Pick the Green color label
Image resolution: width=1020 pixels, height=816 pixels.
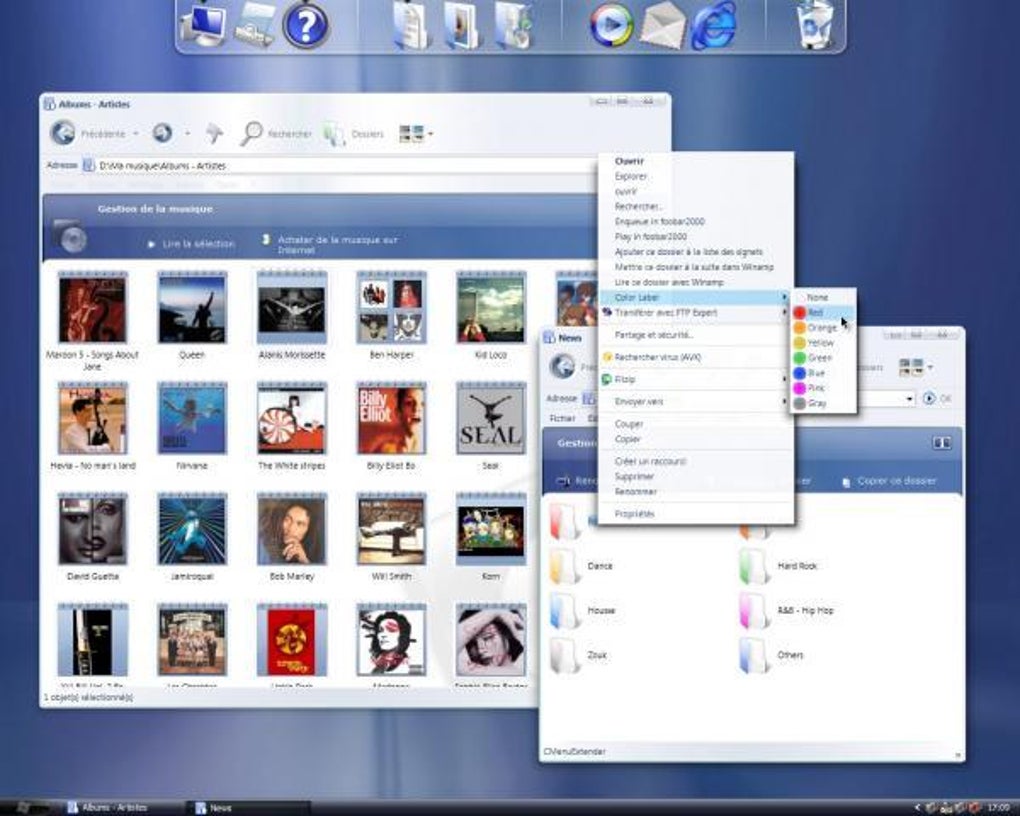(819, 358)
